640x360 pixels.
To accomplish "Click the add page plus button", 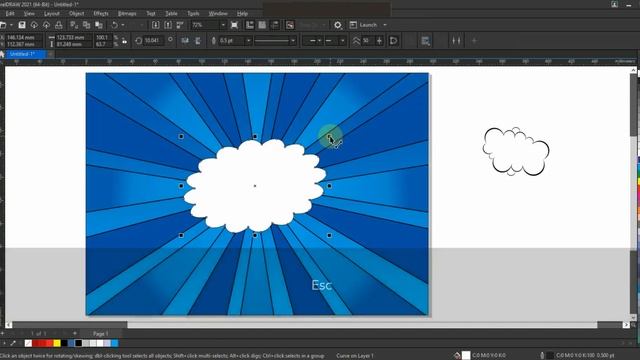I will (75, 333).
